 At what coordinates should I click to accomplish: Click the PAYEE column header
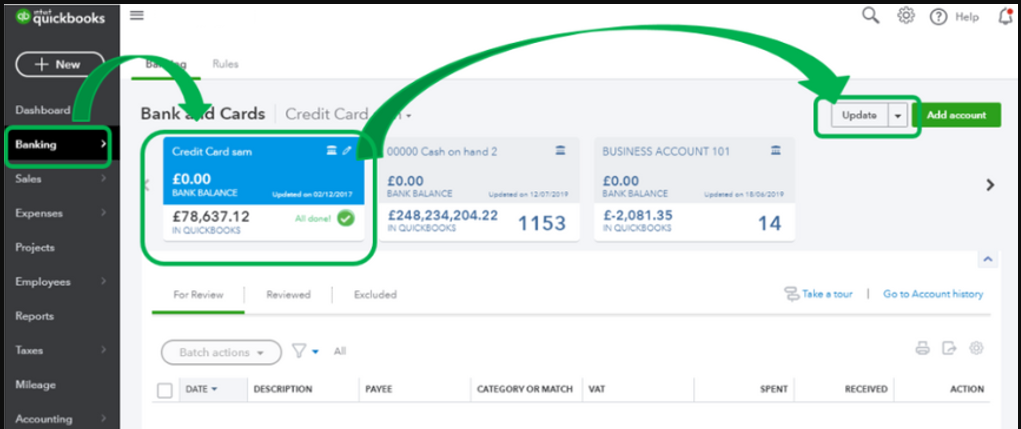(x=378, y=389)
